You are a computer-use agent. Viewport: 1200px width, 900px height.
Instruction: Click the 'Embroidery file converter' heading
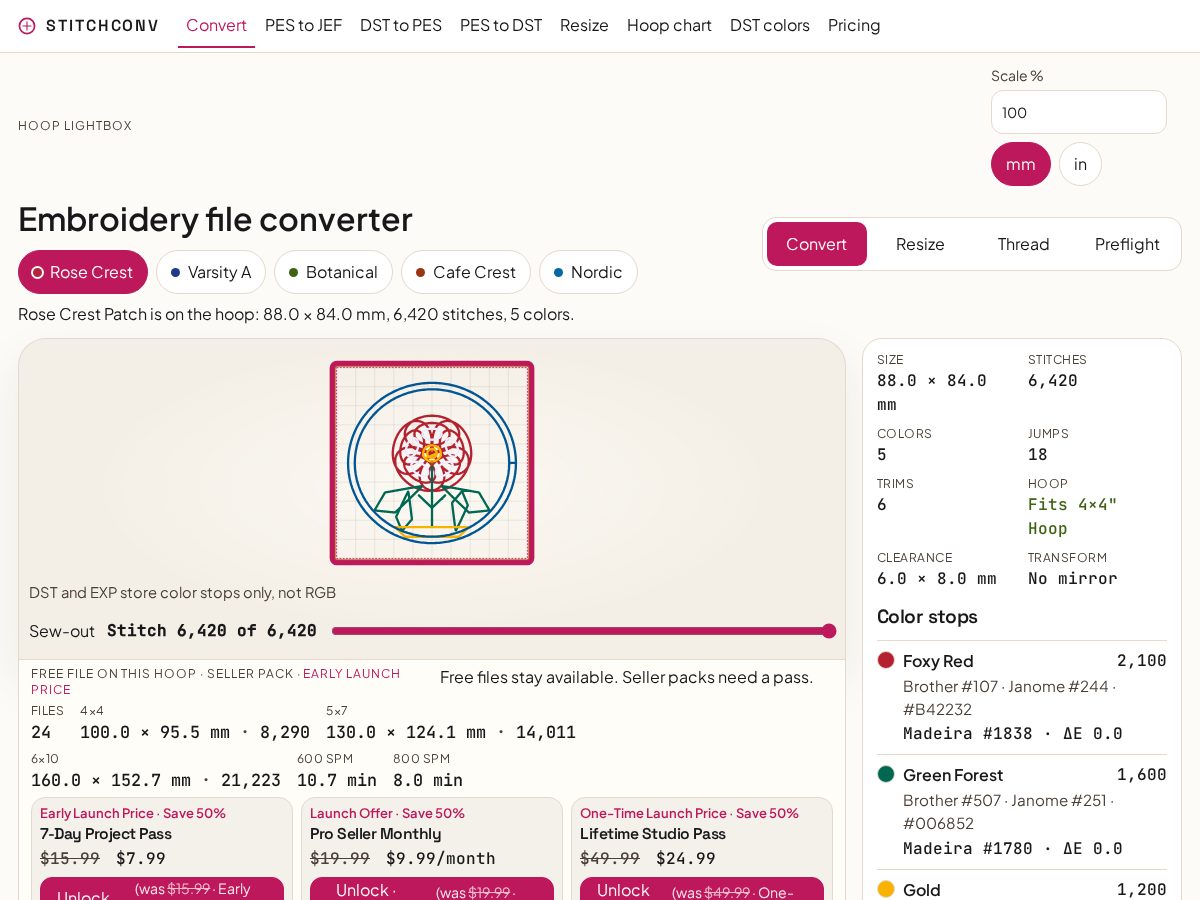pos(215,219)
